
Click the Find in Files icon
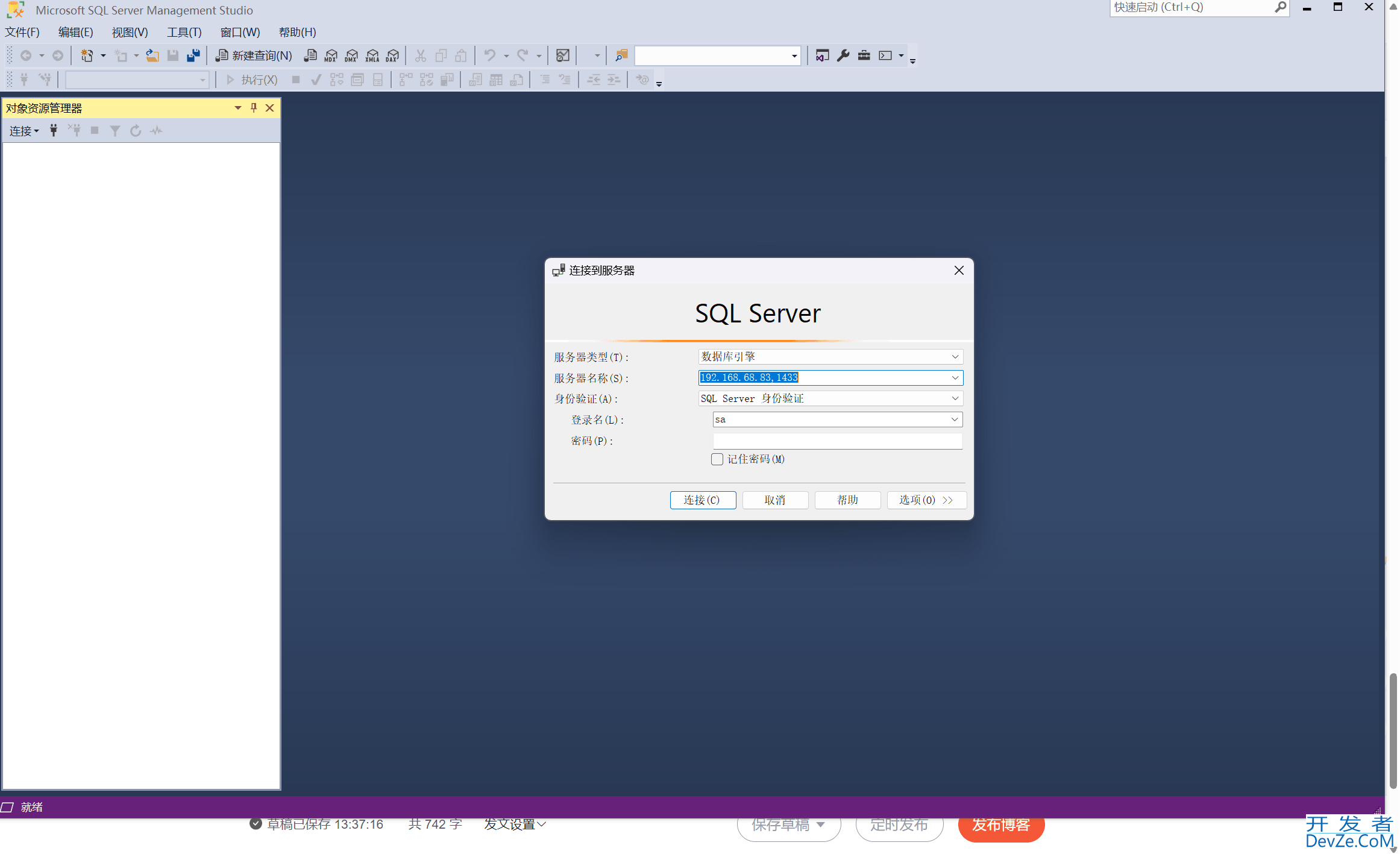tap(621, 55)
